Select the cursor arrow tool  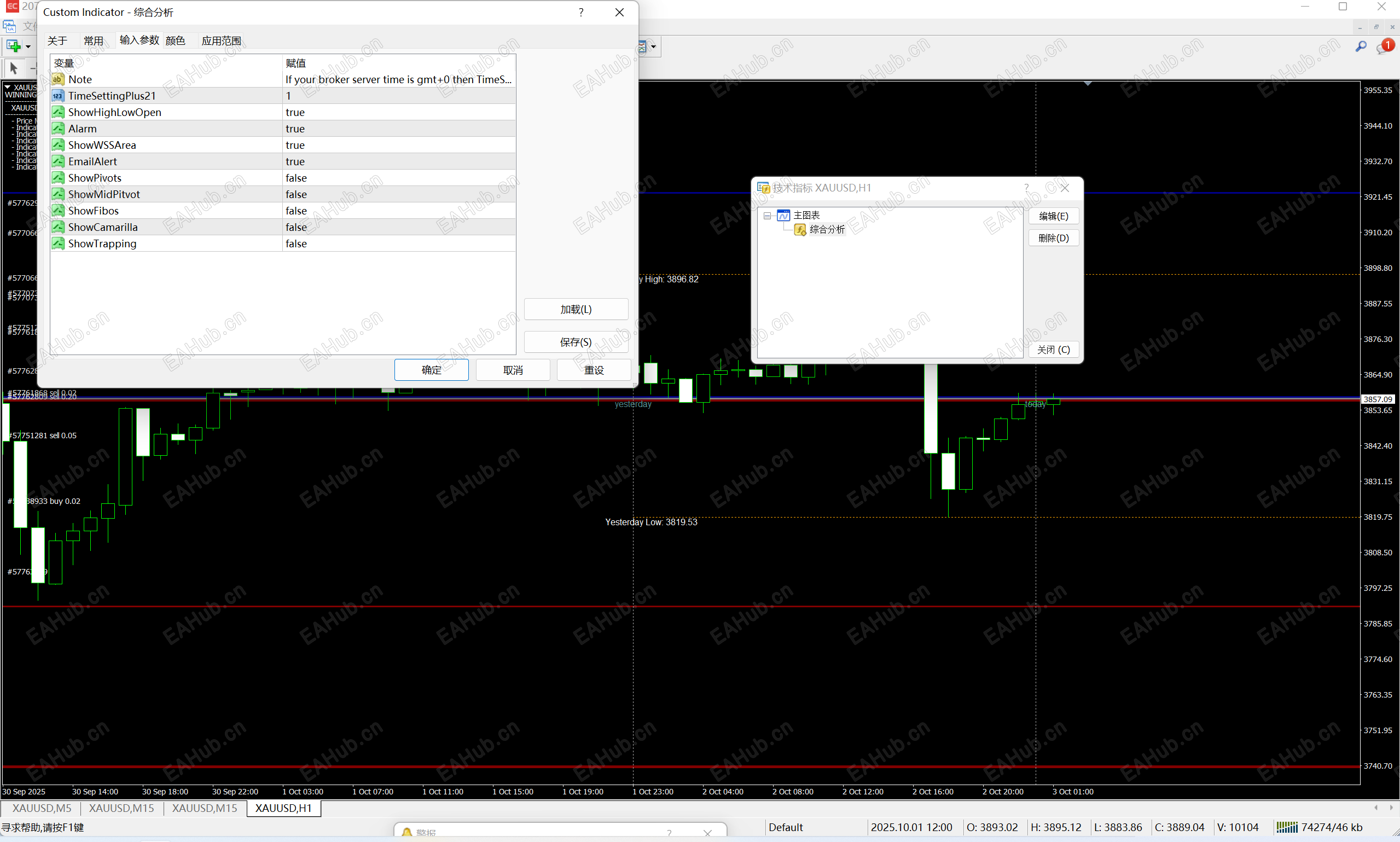(x=14, y=68)
